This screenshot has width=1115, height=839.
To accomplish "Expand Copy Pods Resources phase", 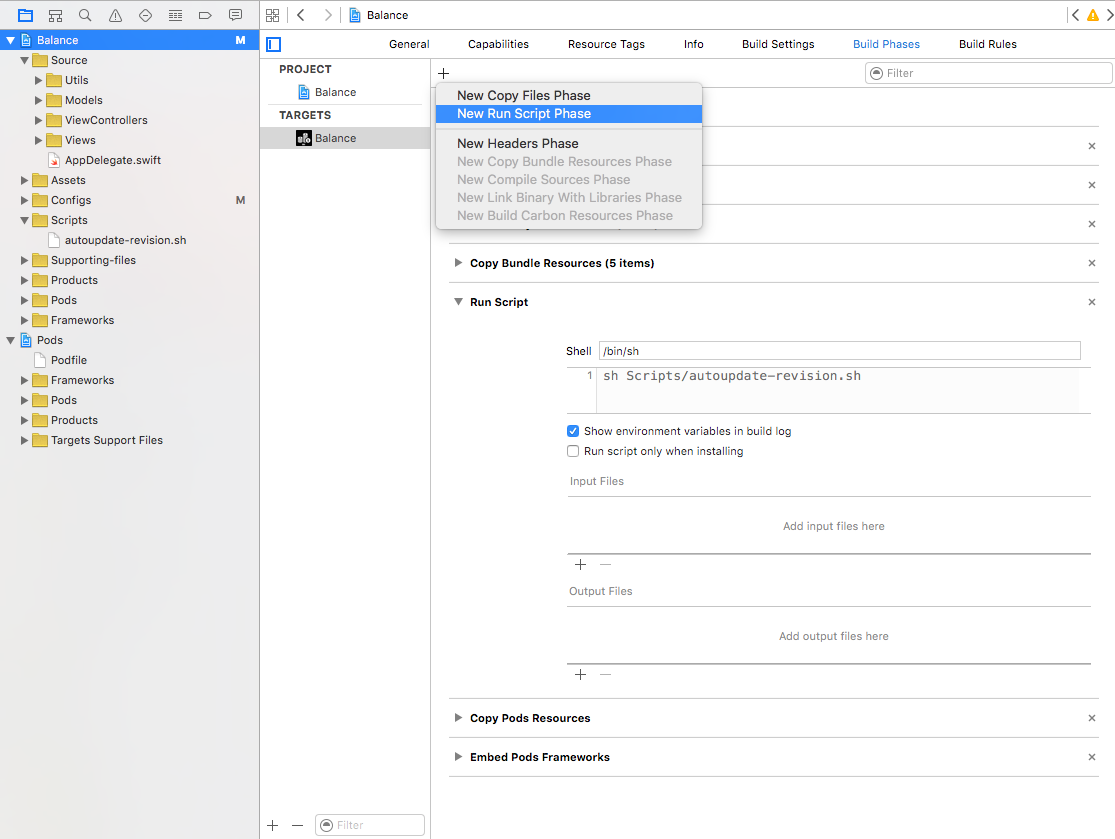I will (458, 718).
